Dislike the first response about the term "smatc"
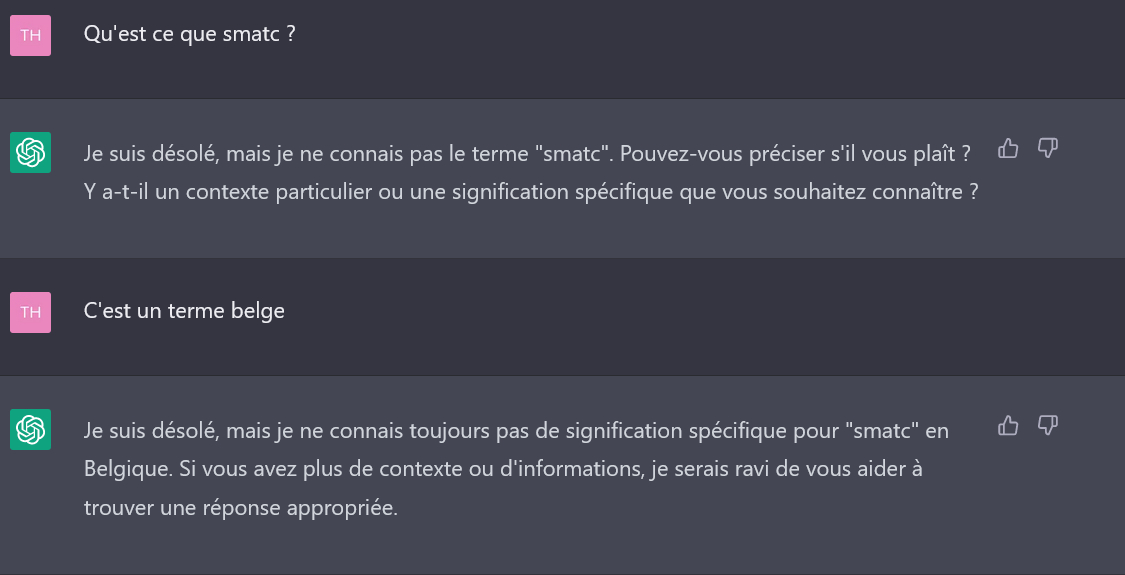1125x575 pixels. click(1047, 149)
